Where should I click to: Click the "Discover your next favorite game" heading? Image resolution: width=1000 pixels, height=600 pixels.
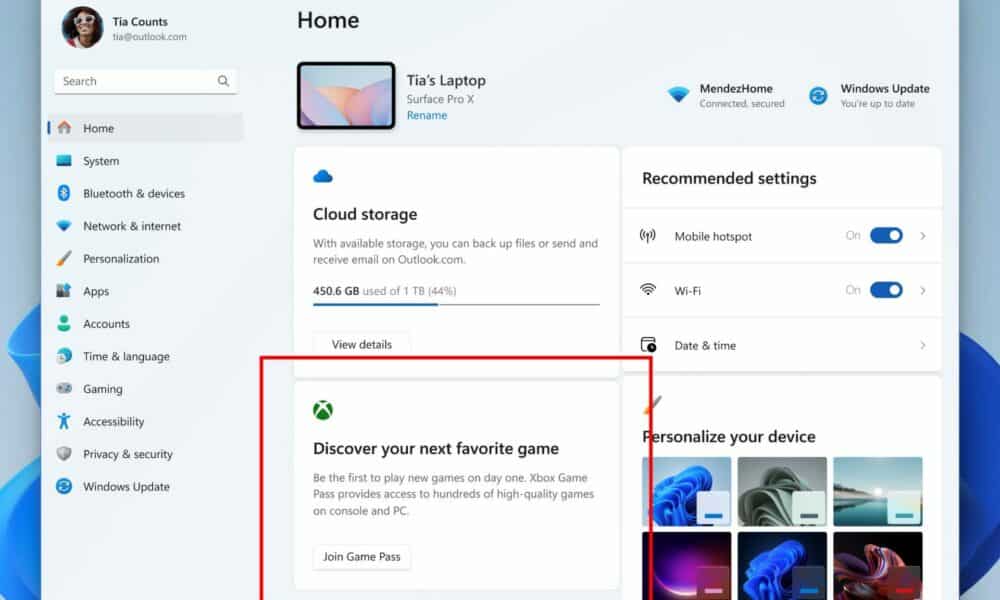click(436, 449)
